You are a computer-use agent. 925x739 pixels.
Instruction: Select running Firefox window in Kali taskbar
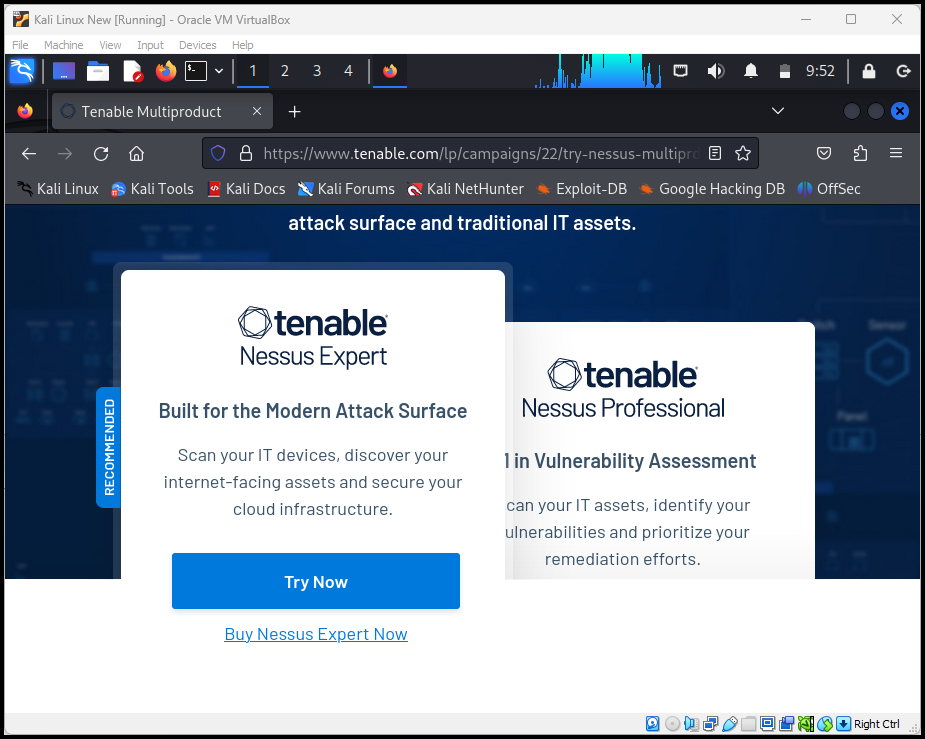tap(390, 71)
